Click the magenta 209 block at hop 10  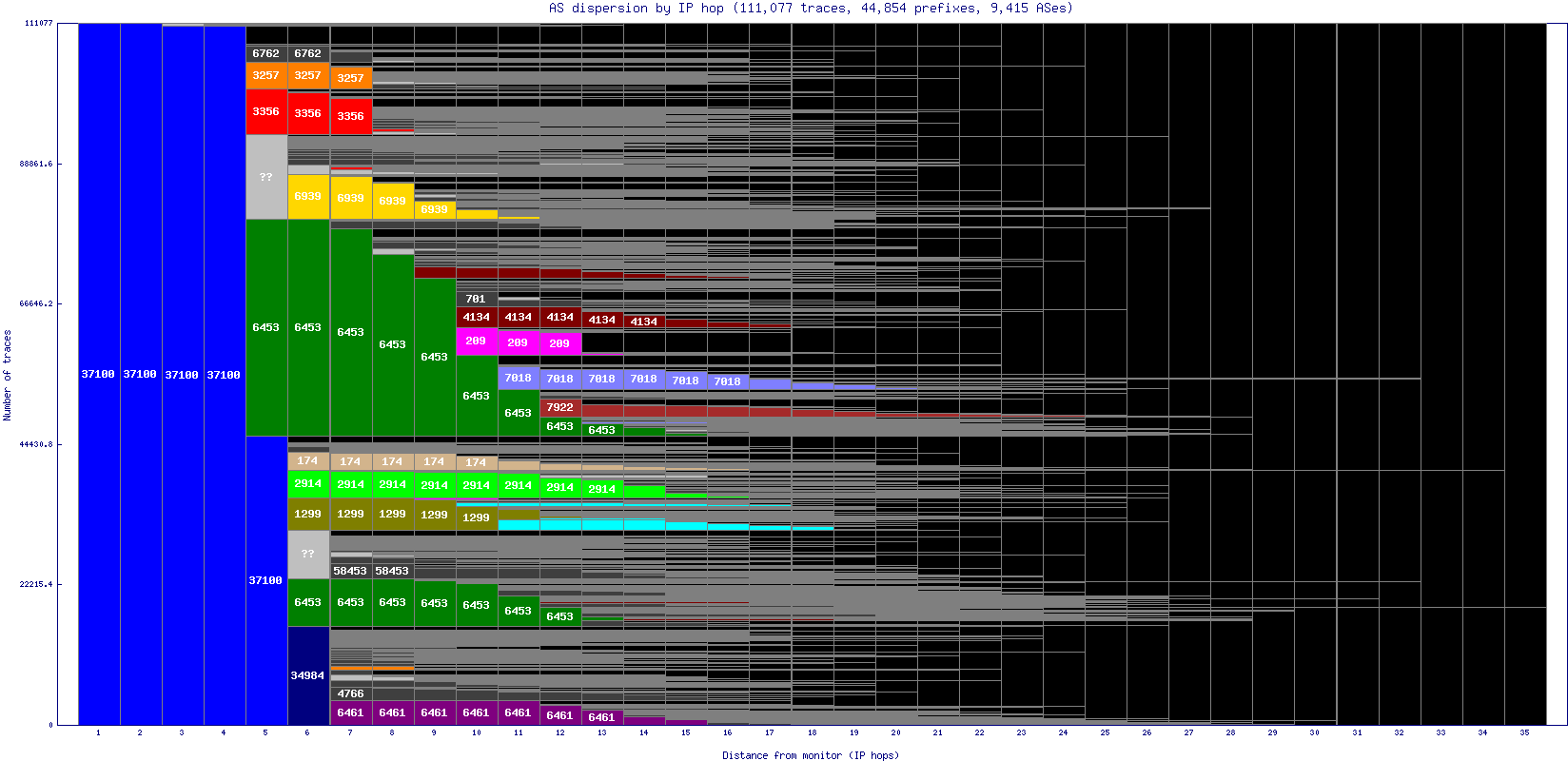click(476, 341)
